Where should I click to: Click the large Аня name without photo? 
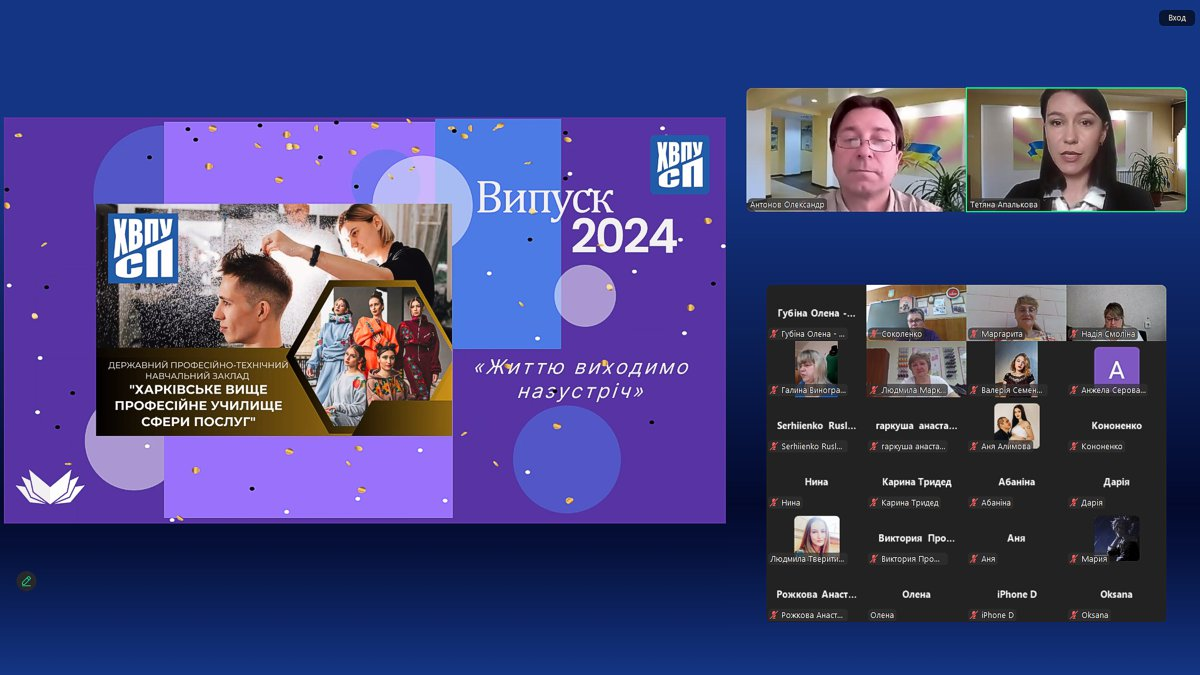1016,538
